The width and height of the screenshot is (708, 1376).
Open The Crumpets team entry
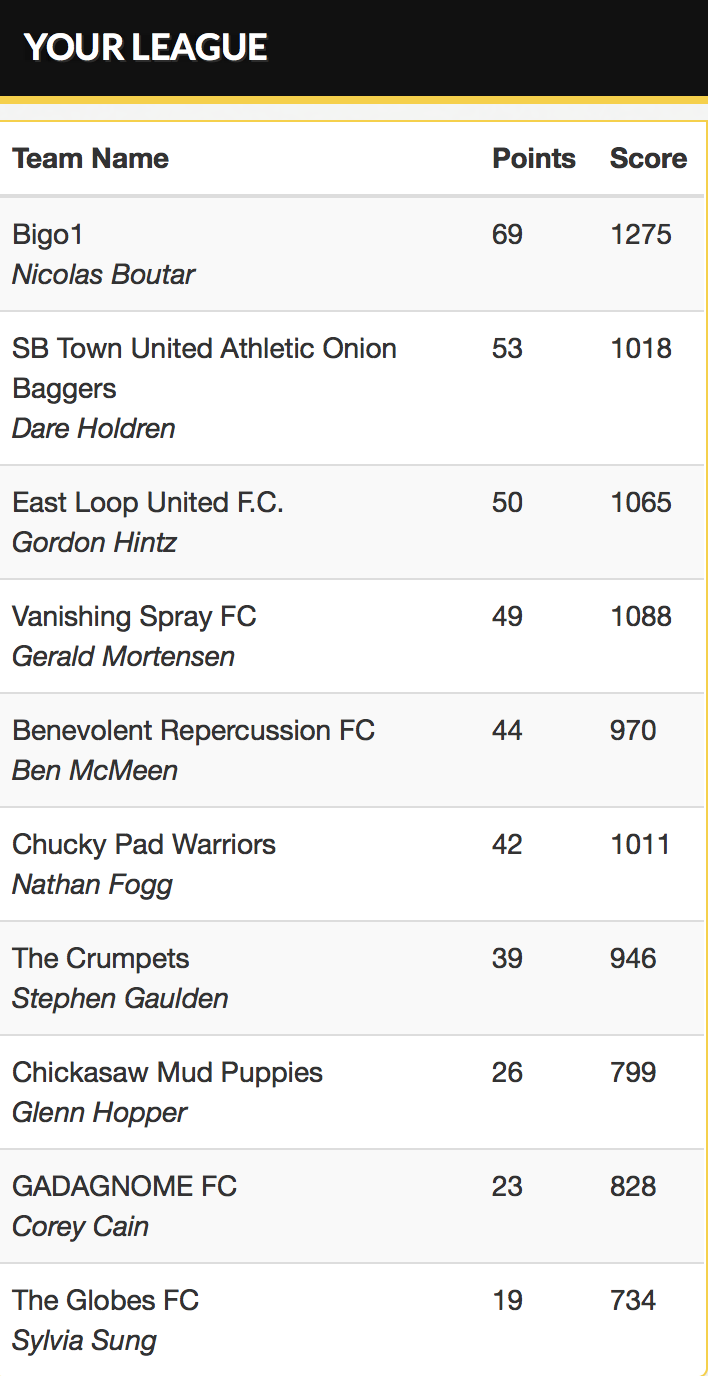100,958
